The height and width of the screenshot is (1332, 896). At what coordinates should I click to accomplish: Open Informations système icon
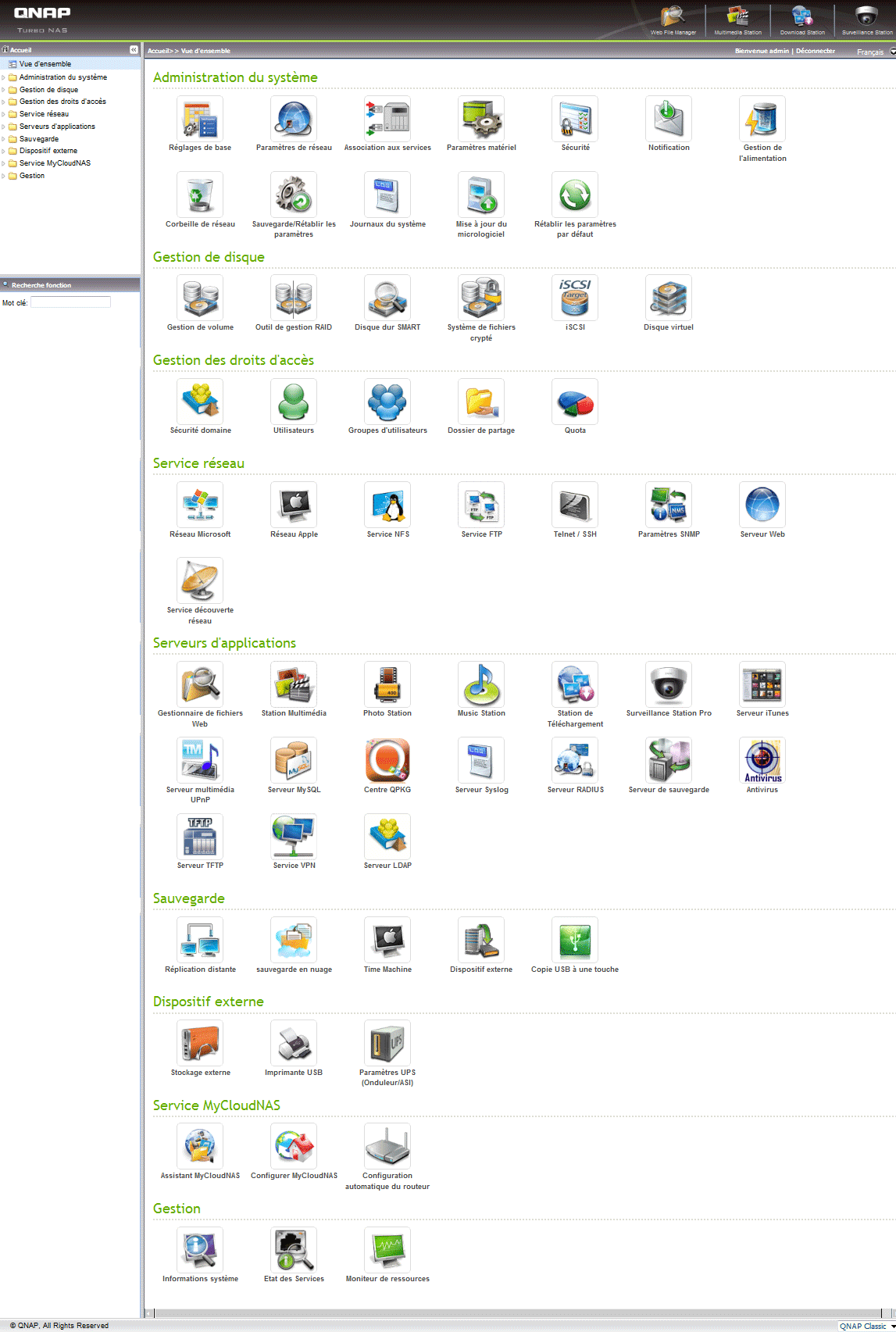200,1250
